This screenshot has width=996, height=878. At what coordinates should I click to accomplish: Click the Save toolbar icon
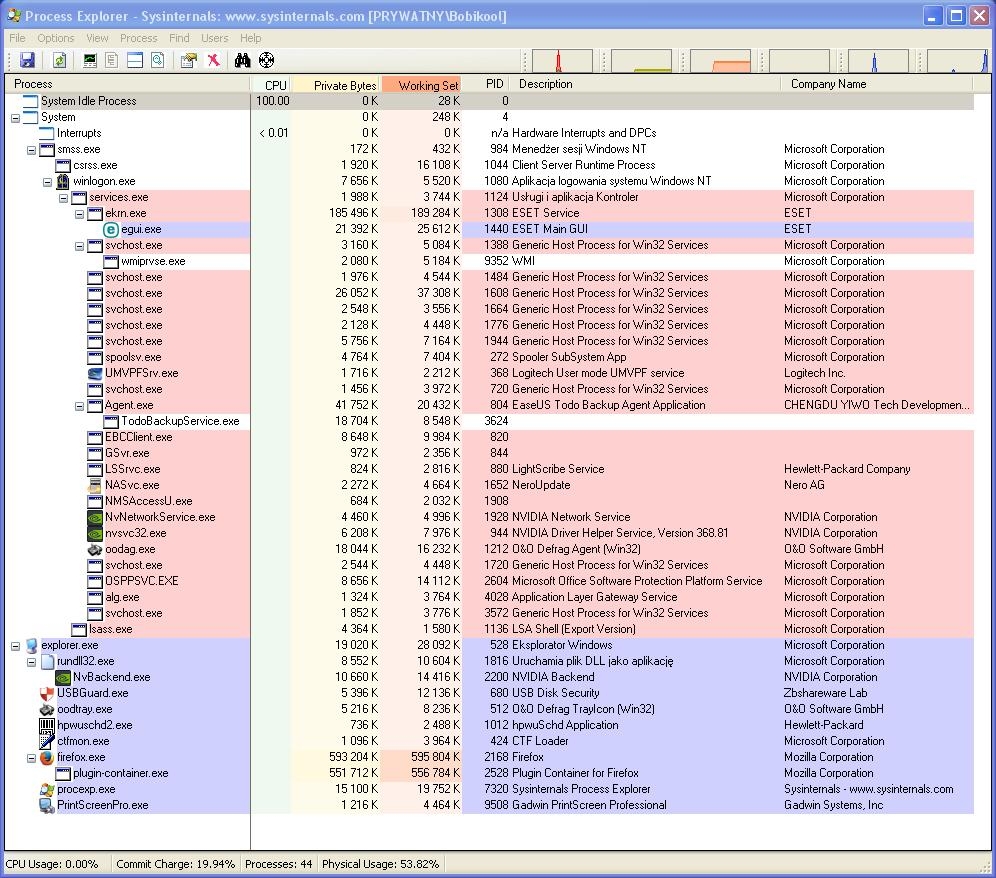click(27, 60)
